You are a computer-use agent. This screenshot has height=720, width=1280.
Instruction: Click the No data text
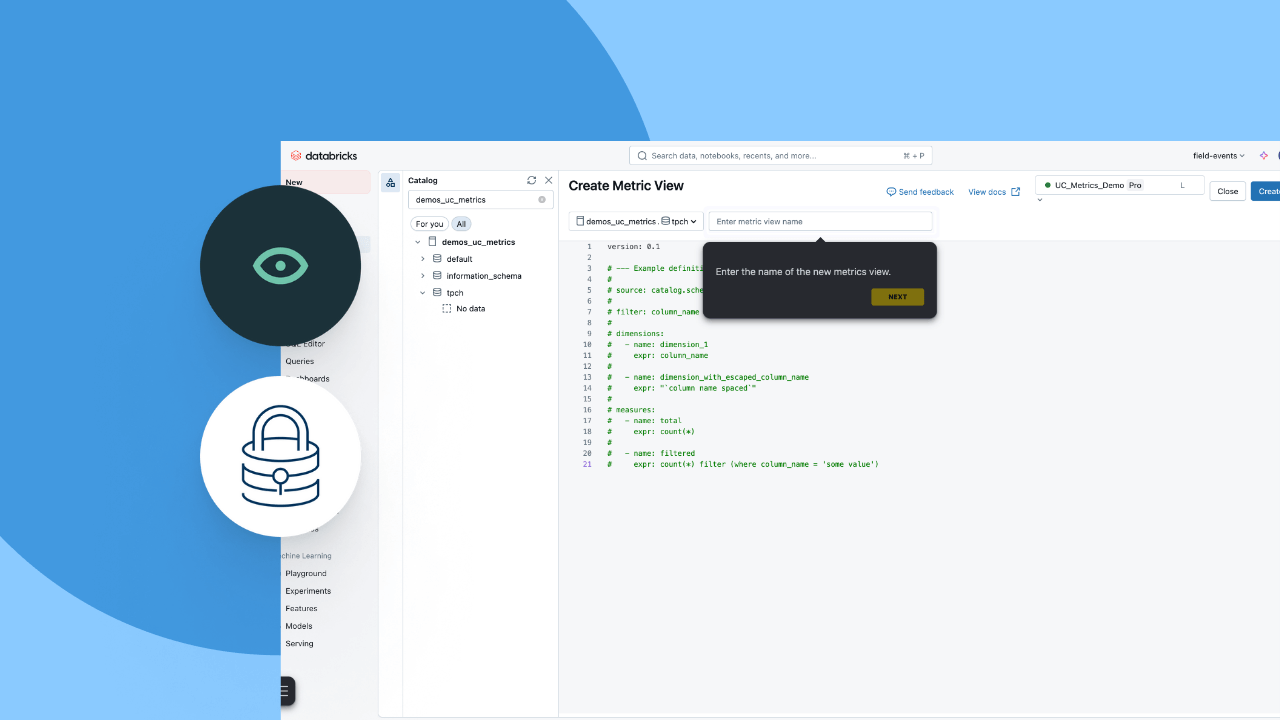click(x=471, y=309)
